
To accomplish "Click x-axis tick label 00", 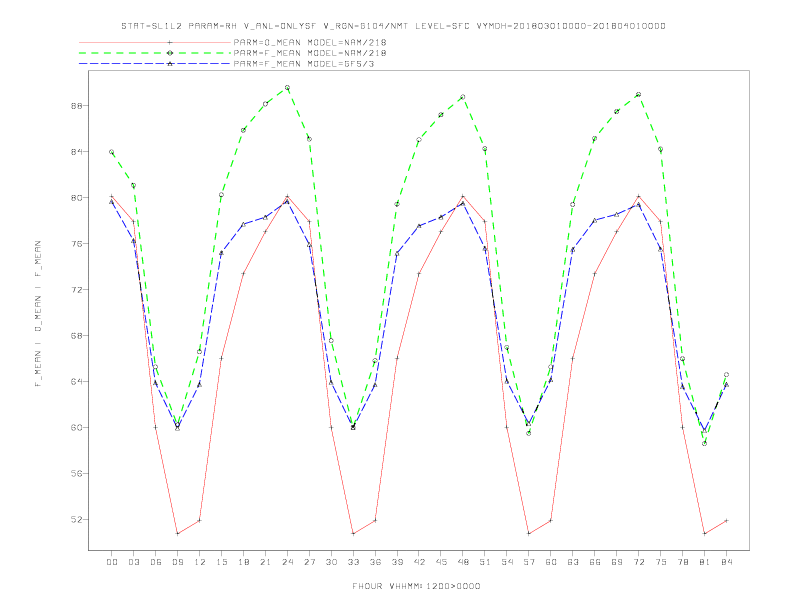I will click(112, 562).
